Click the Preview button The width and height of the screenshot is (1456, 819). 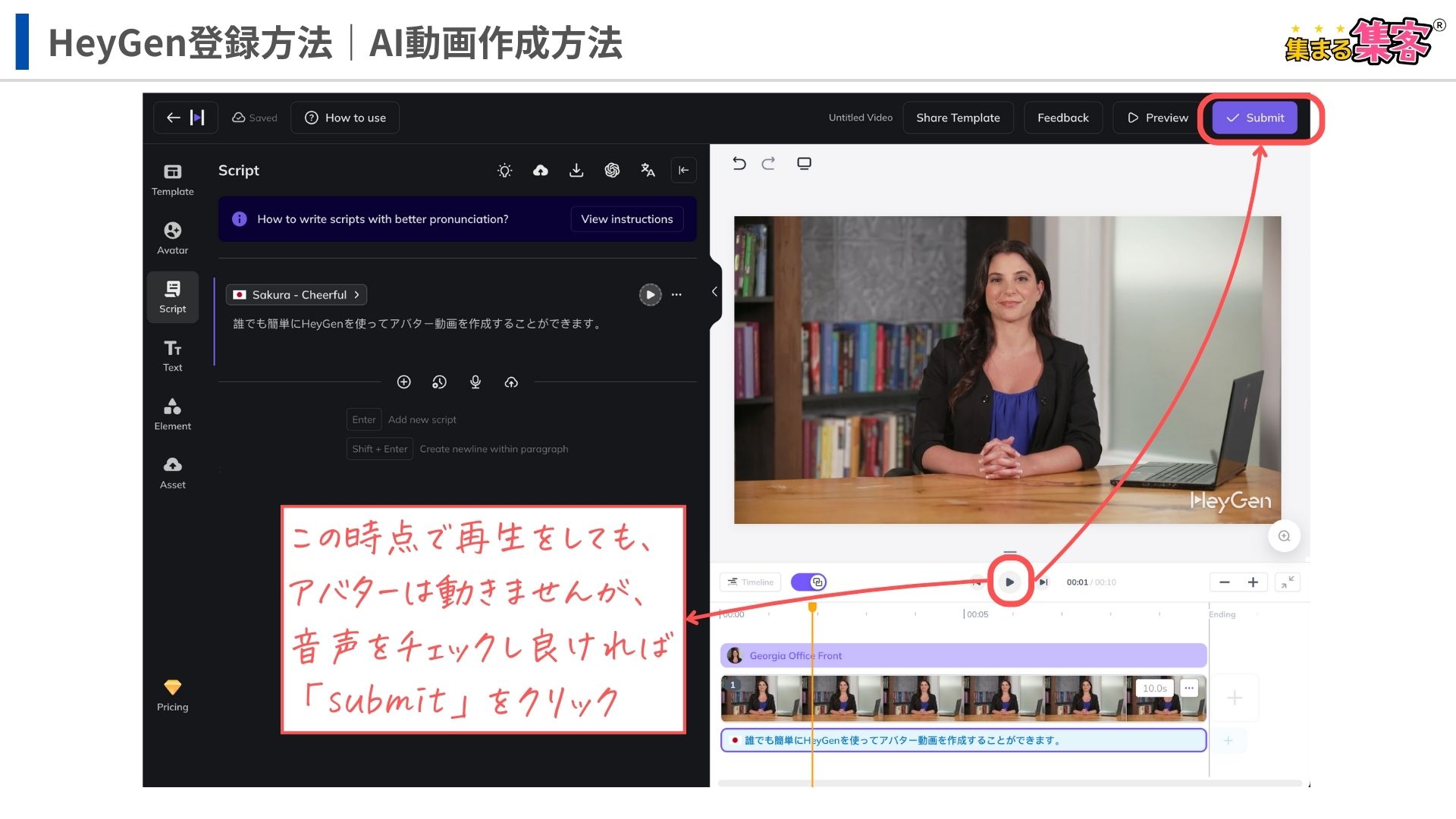pyautogui.click(x=1157, y=118)
